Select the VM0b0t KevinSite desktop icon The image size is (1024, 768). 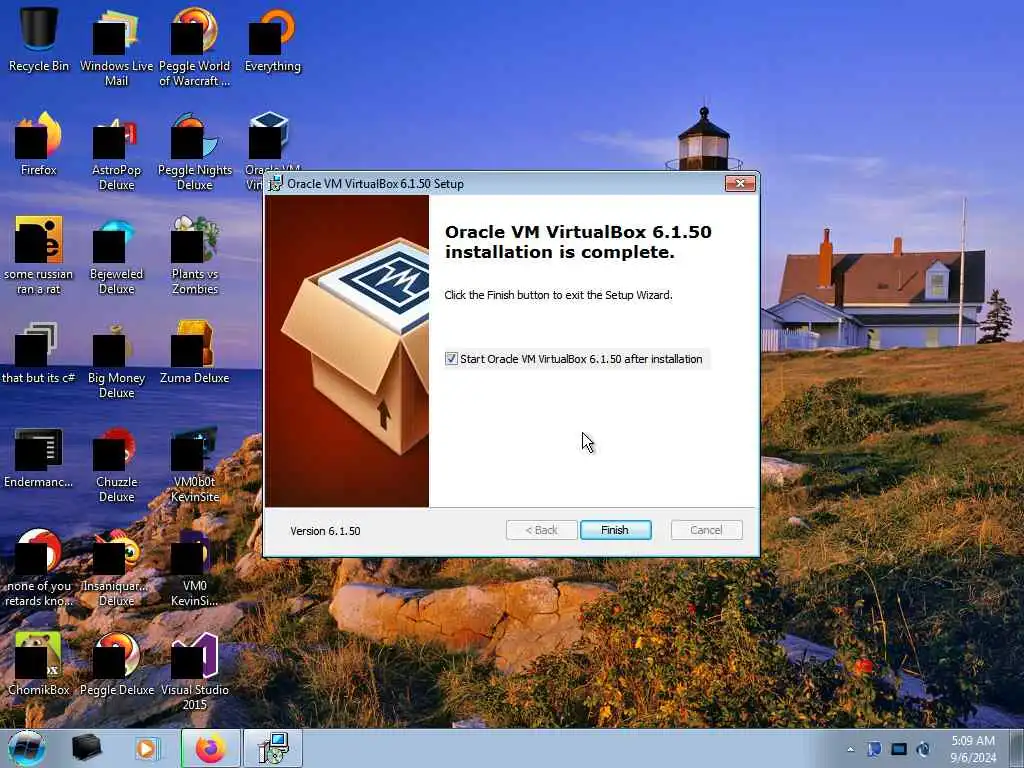[x=195, y=464]
